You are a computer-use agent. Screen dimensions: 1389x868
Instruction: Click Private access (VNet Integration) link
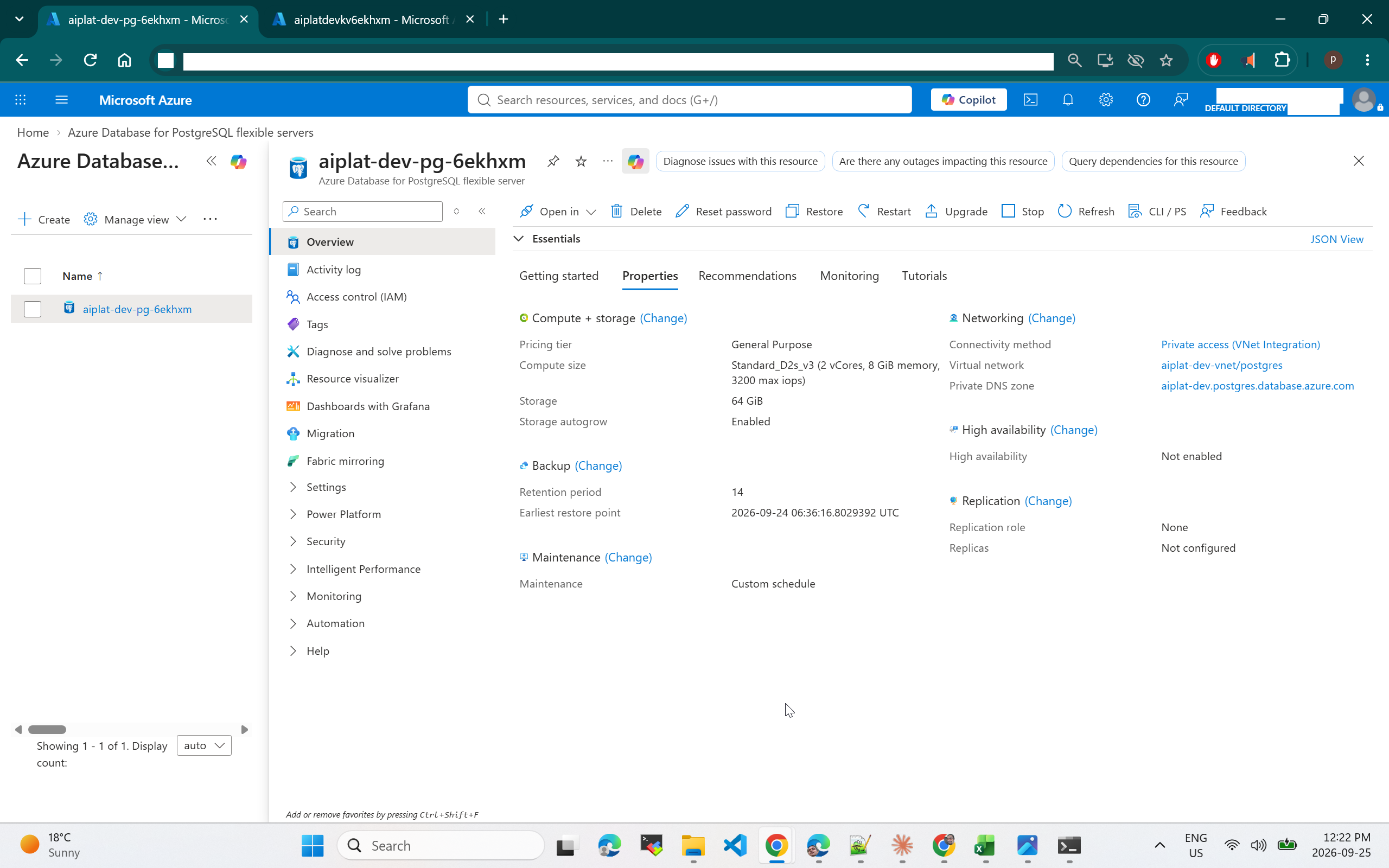[1240, 344]
